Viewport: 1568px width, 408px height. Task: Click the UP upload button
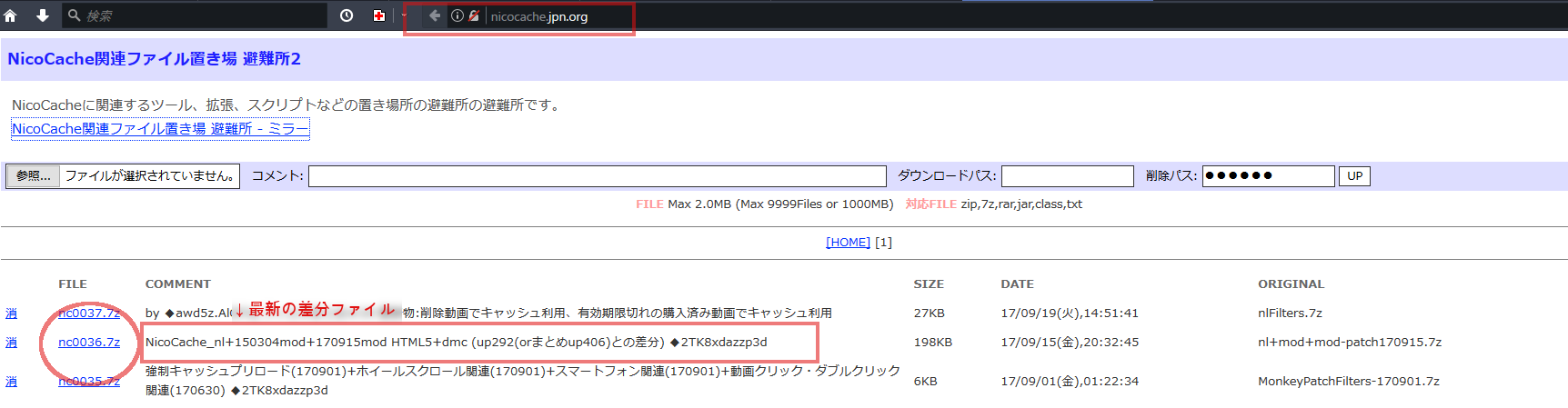[x=1354, y=175]
